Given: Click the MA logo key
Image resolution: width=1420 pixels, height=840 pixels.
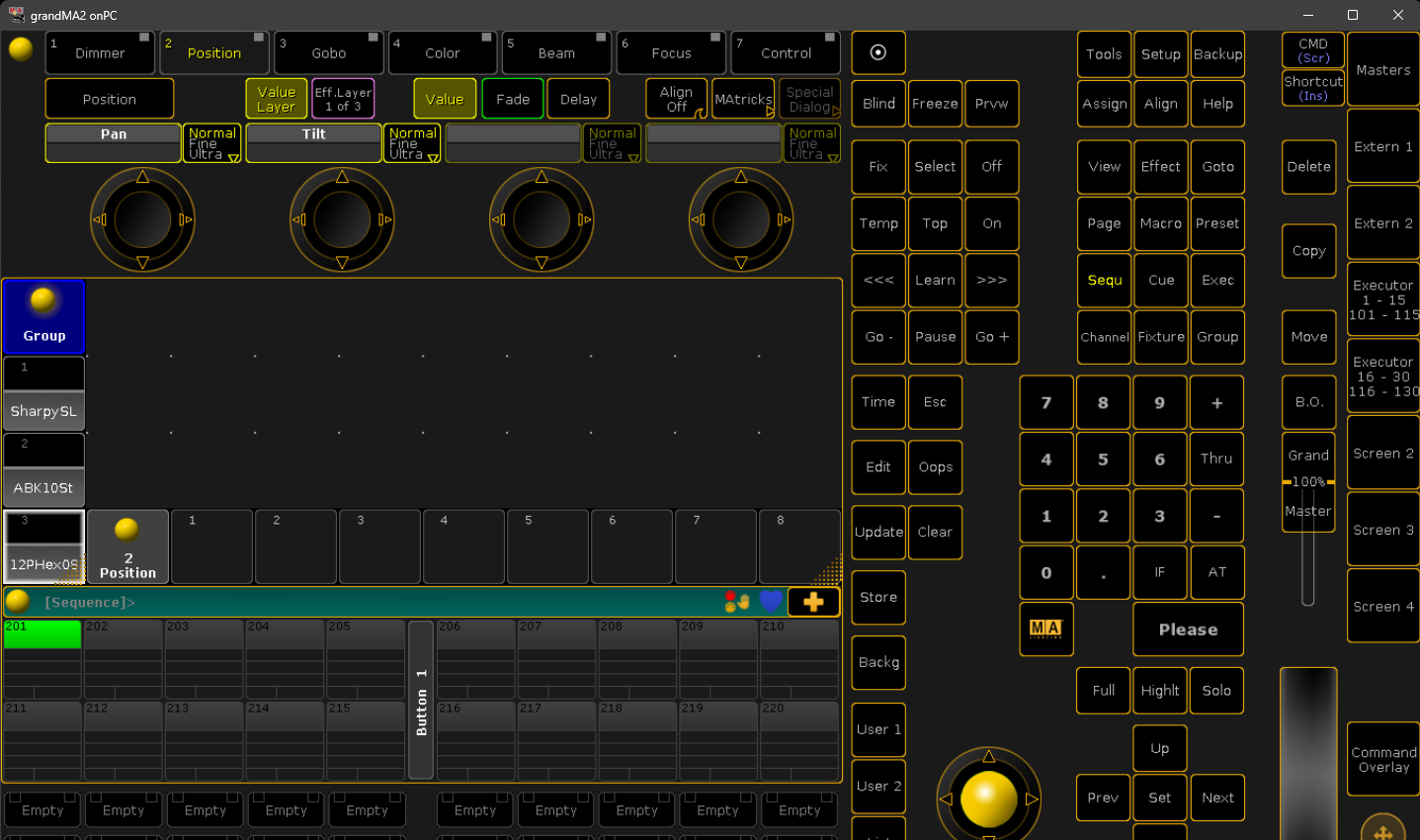Looking at the screenshot, I should [1045, 629].
